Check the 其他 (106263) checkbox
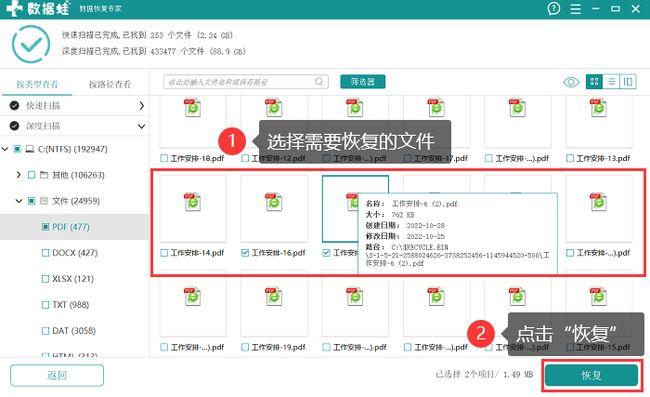The width and height of the screenshot is (650, 397). click(x=32, y=175)
